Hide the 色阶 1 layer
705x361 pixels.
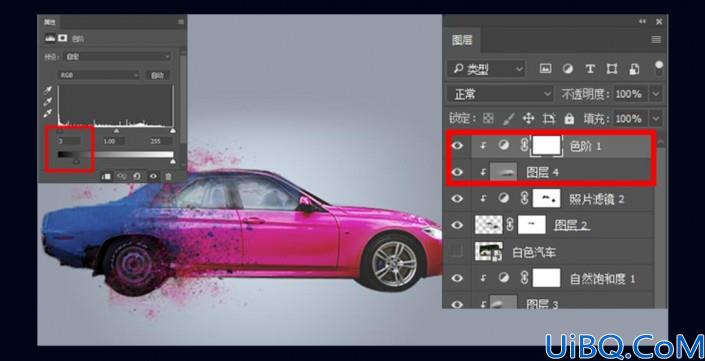tap(457, 146)
